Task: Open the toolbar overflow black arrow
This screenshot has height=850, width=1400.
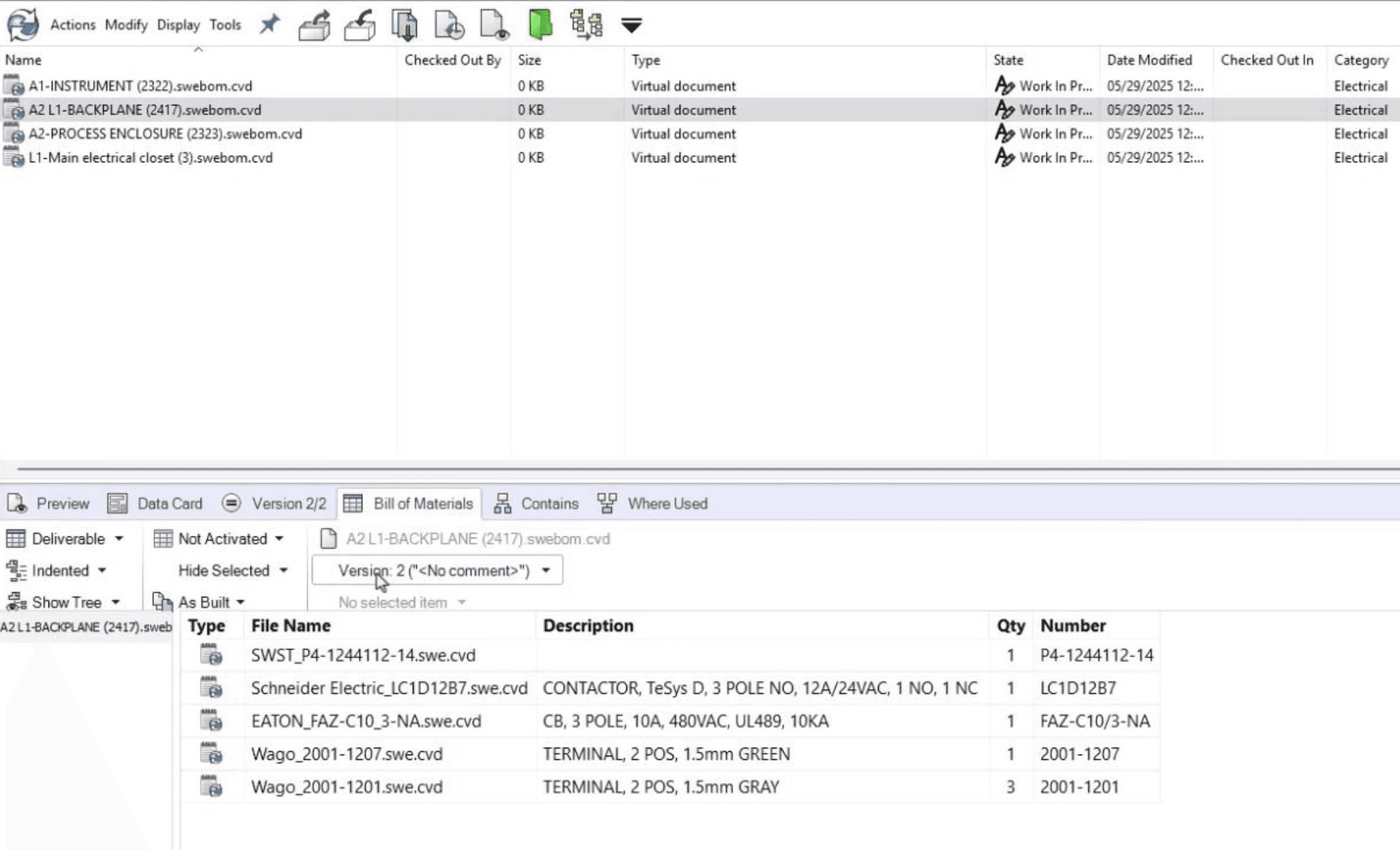Action: coord(631,26)
